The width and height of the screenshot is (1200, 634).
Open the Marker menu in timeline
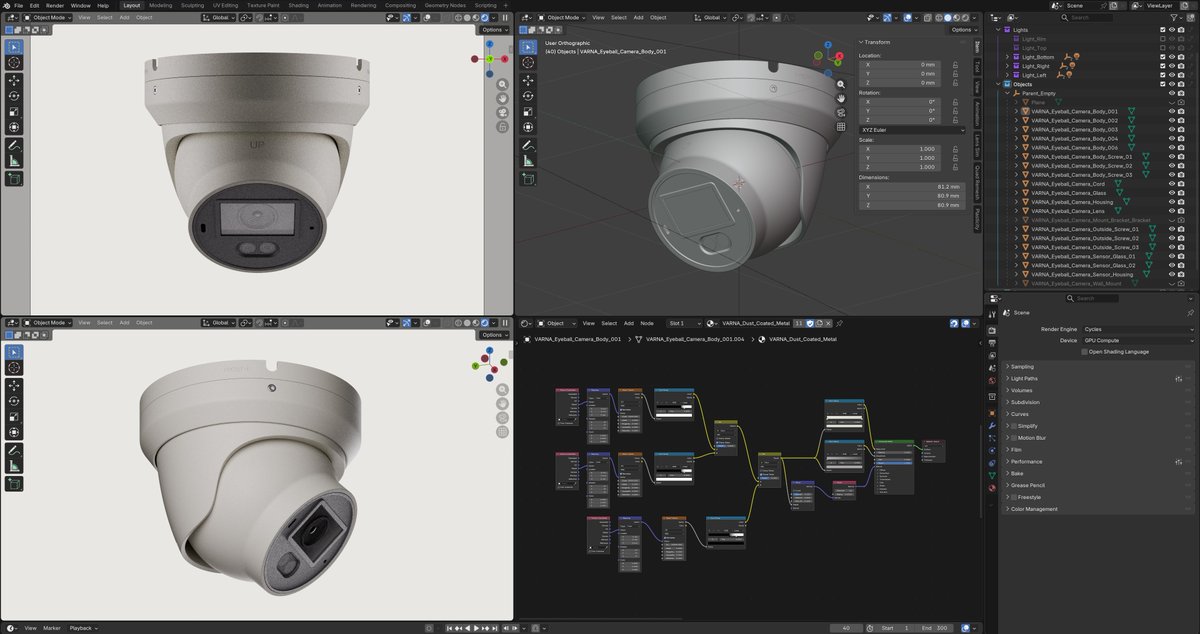[51, 628]
